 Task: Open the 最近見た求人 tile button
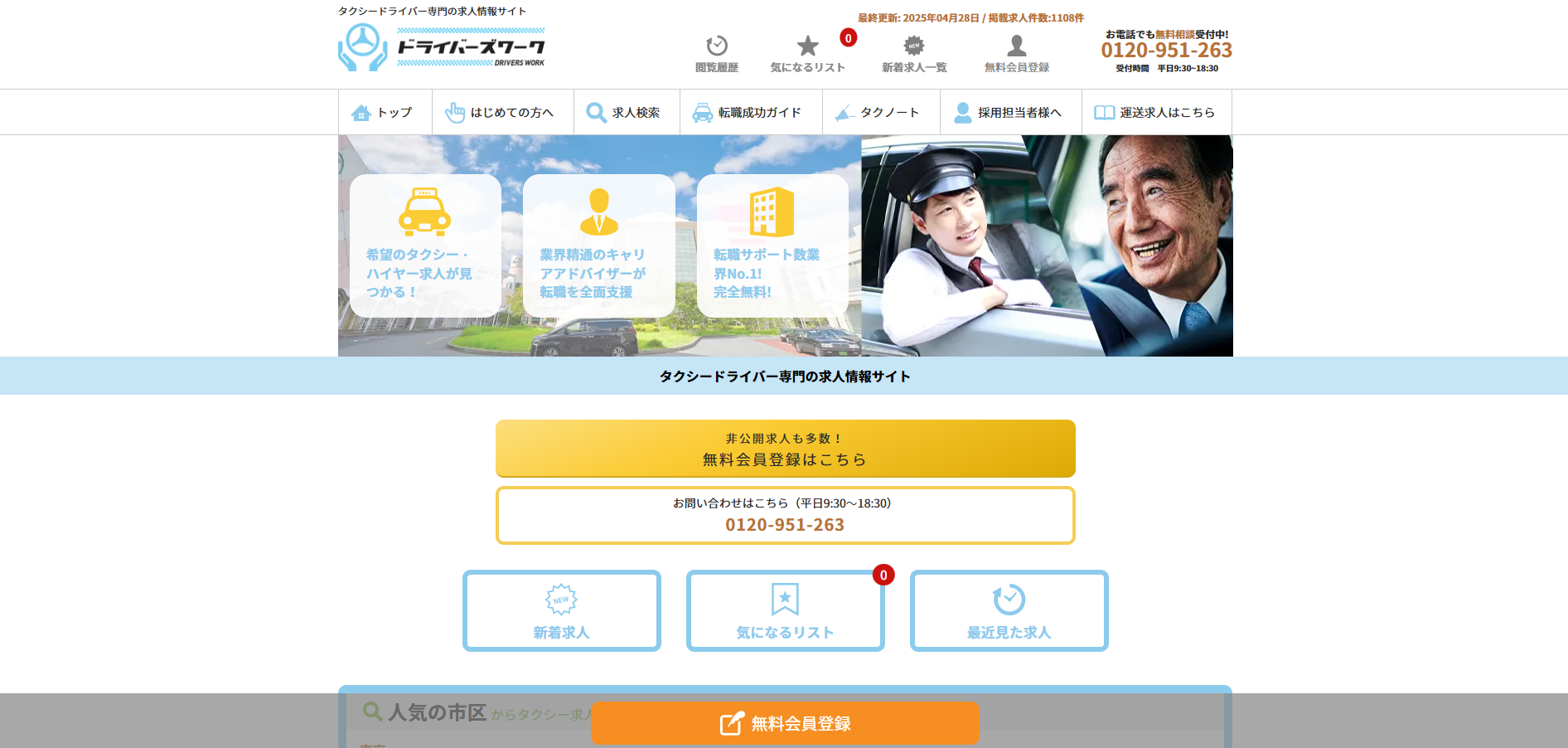pyautogui.click(x=1009, y=611)
